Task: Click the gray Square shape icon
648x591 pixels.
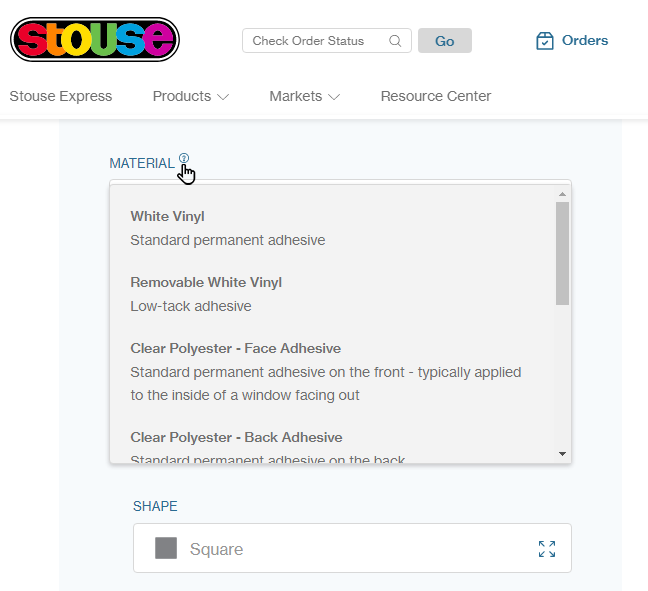Action: click(x=166, y=548)
